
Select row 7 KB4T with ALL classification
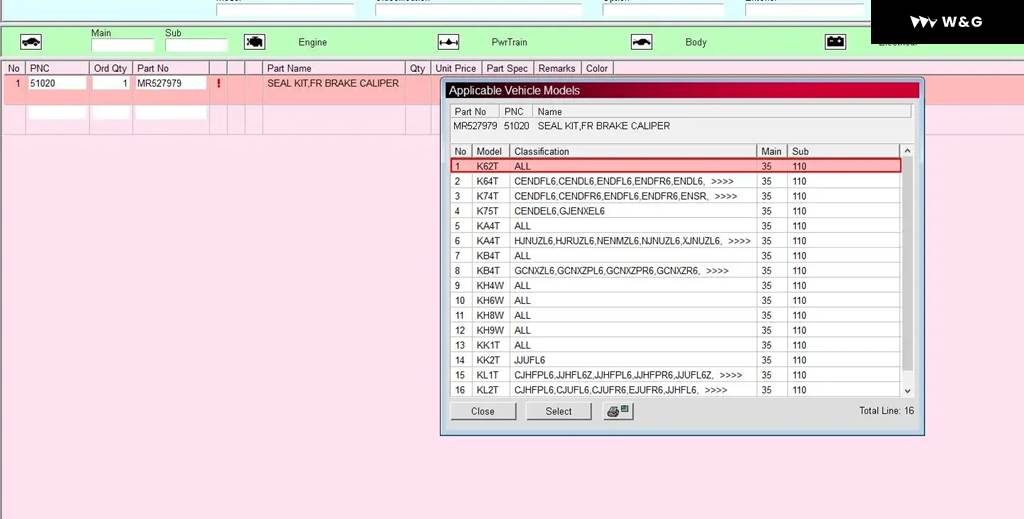(676, 256)
